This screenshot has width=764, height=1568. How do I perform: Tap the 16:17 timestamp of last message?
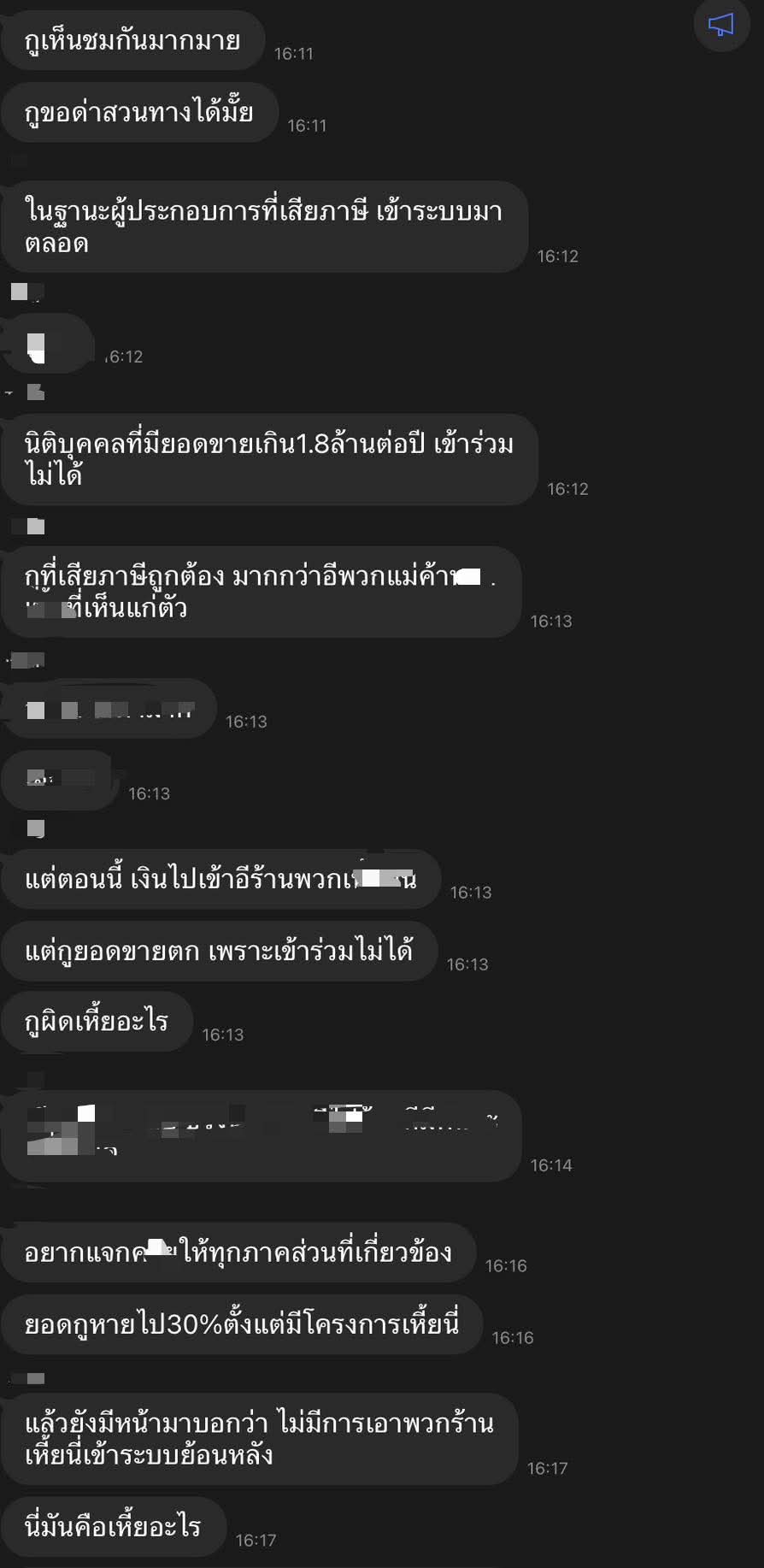click(256, 1540)
